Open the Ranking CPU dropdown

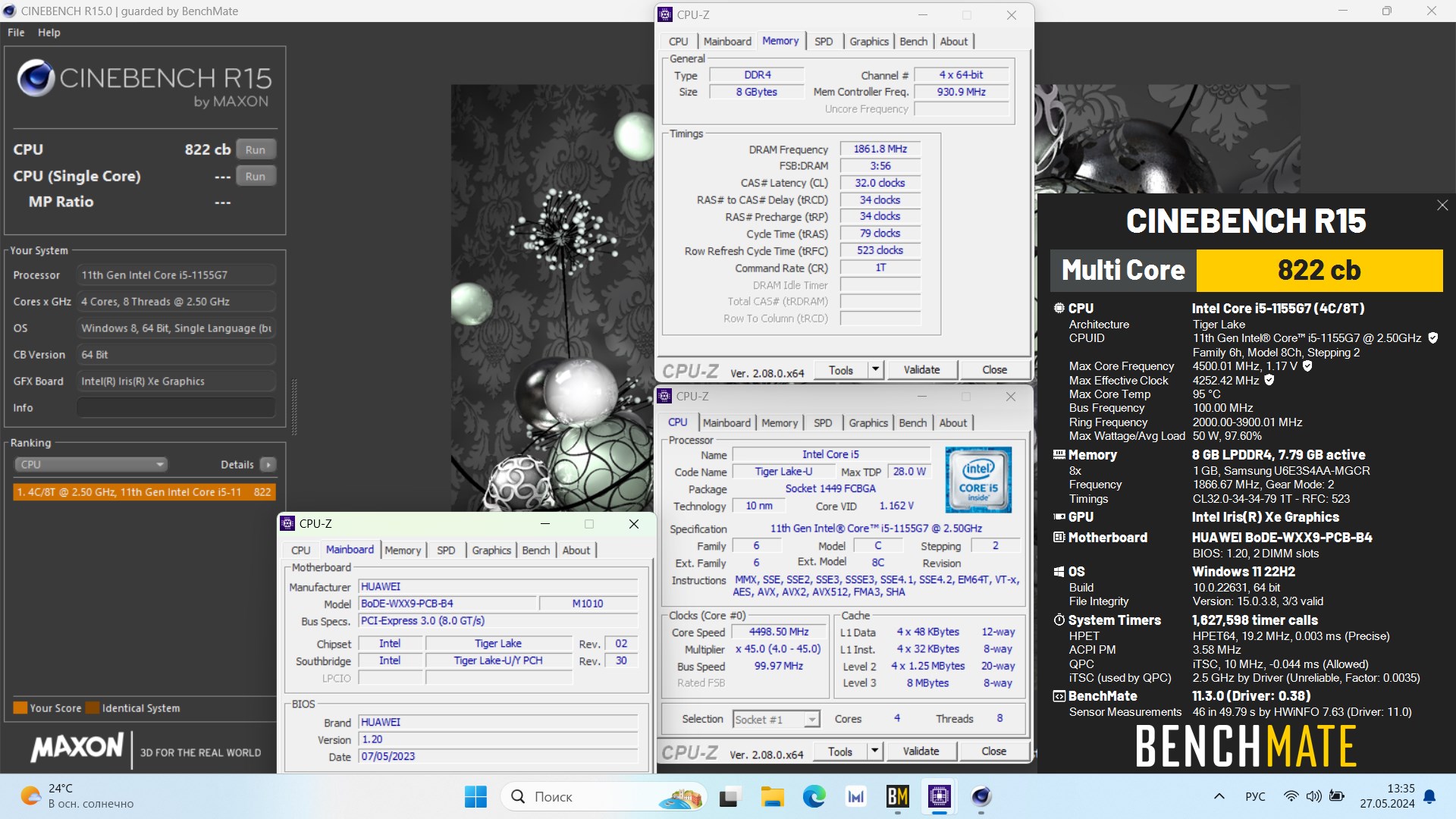click(90, 465)
